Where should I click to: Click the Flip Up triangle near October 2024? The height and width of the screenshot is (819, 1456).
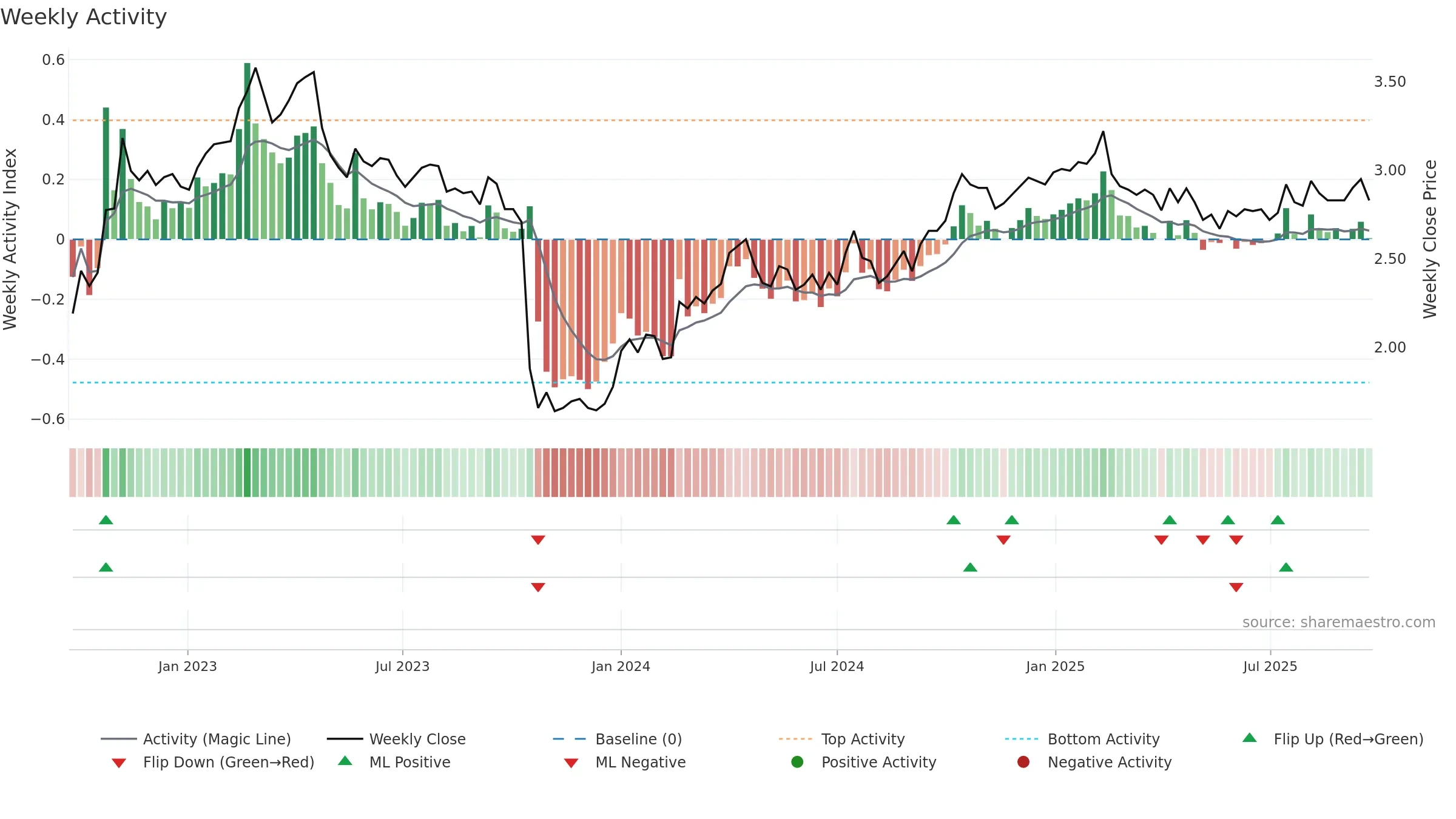click(x=954, y=520)
